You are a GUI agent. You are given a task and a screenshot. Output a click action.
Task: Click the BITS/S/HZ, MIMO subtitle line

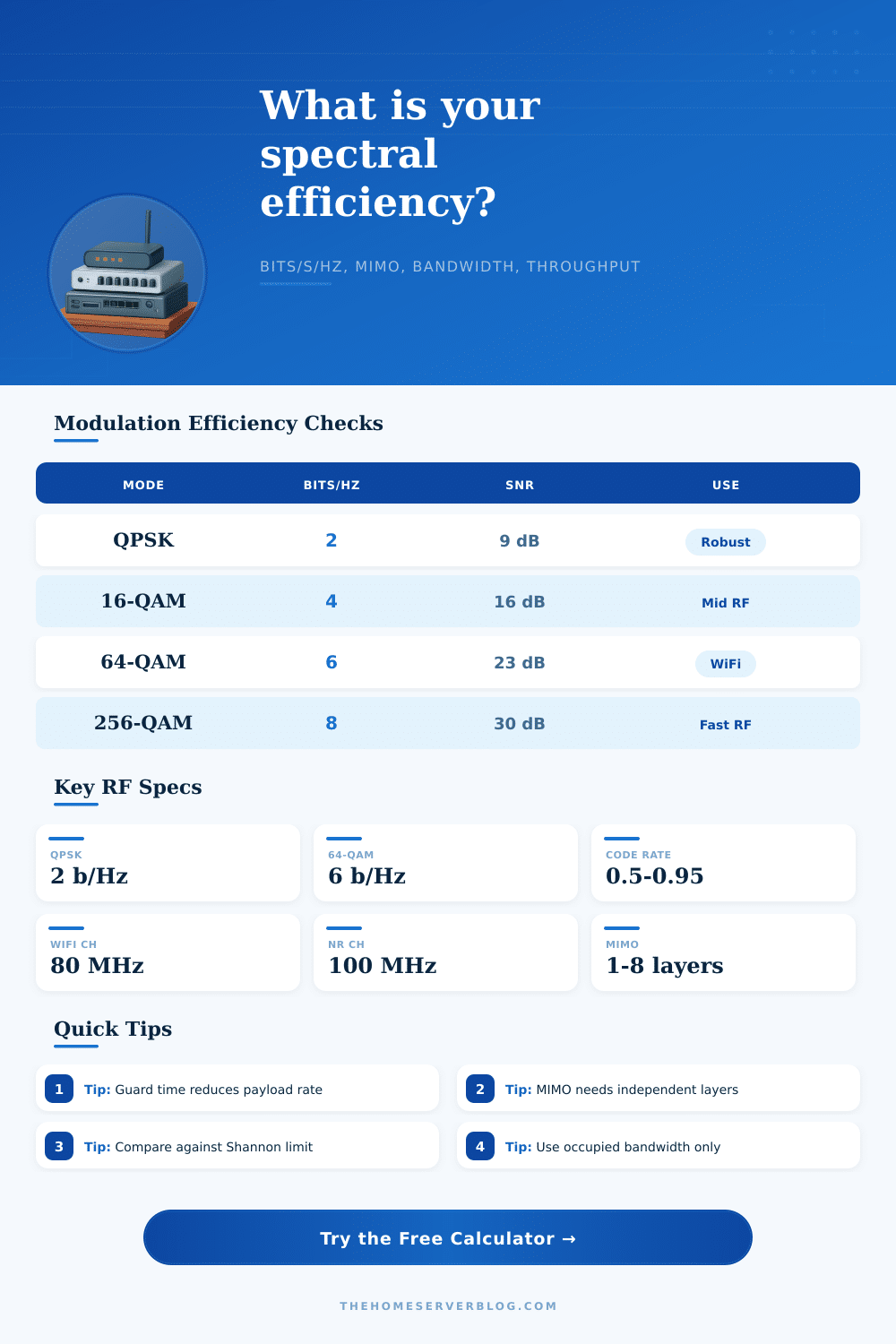[450, 266]
